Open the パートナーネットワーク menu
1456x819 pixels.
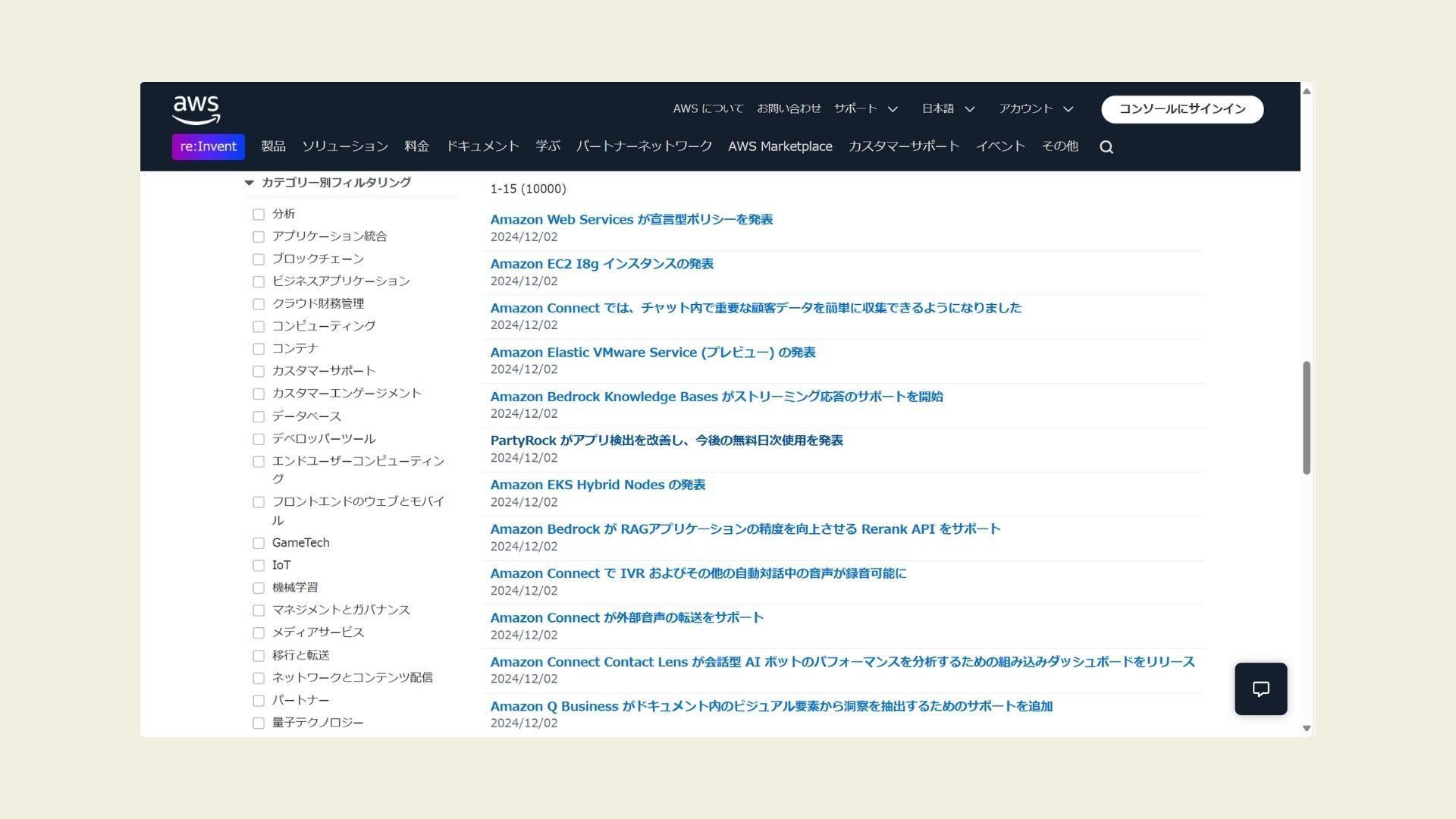tap(644, 146)
